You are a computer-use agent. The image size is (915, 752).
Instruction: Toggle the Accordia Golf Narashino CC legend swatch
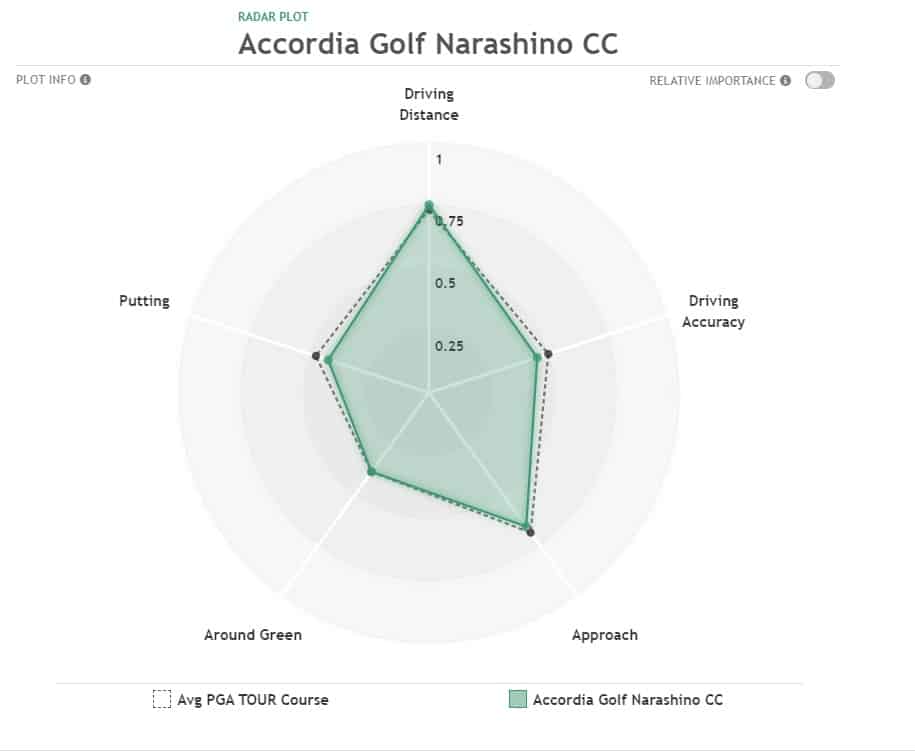click(518, 699)
